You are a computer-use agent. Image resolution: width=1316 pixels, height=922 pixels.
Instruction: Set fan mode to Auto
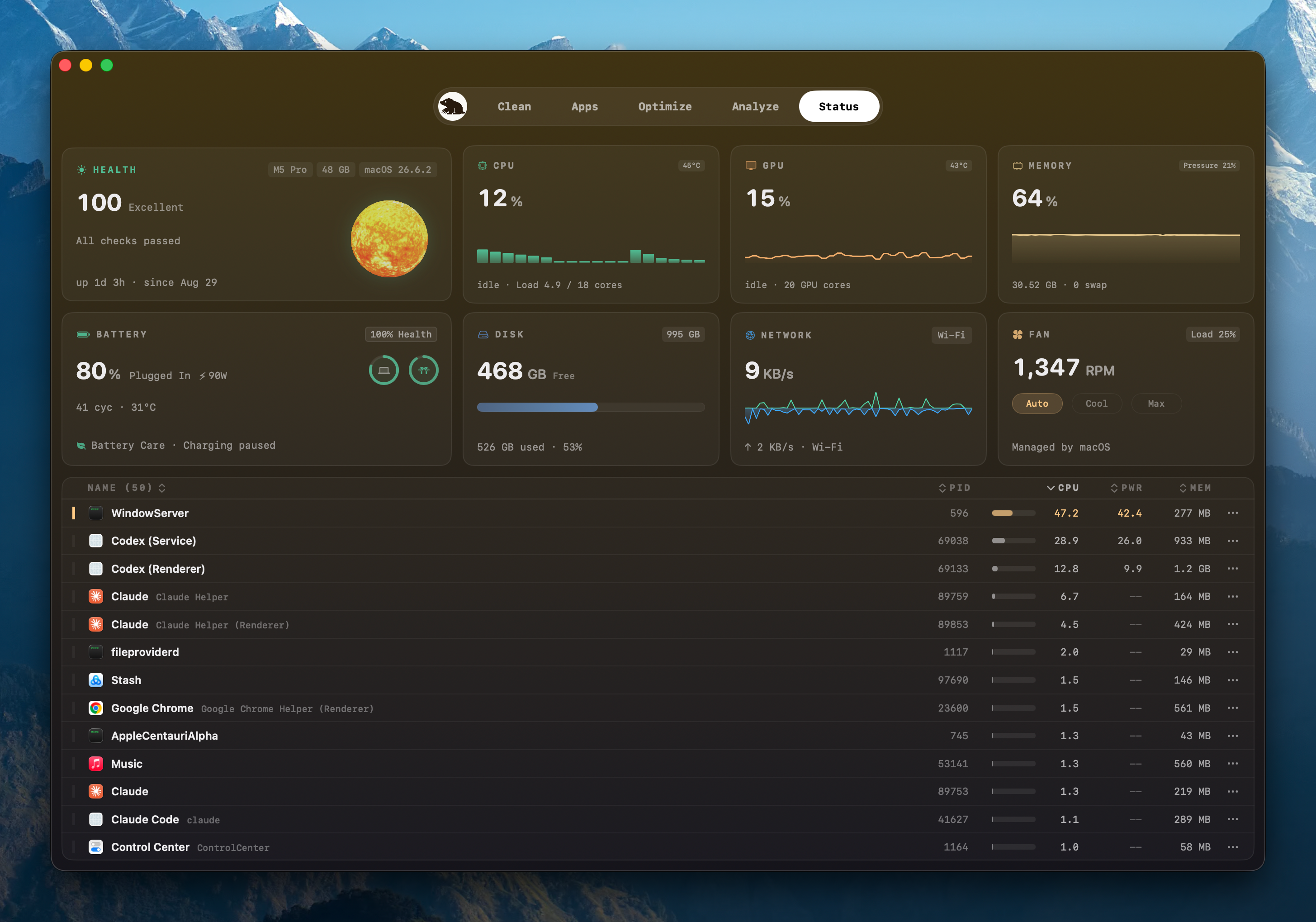[1037, 404]
